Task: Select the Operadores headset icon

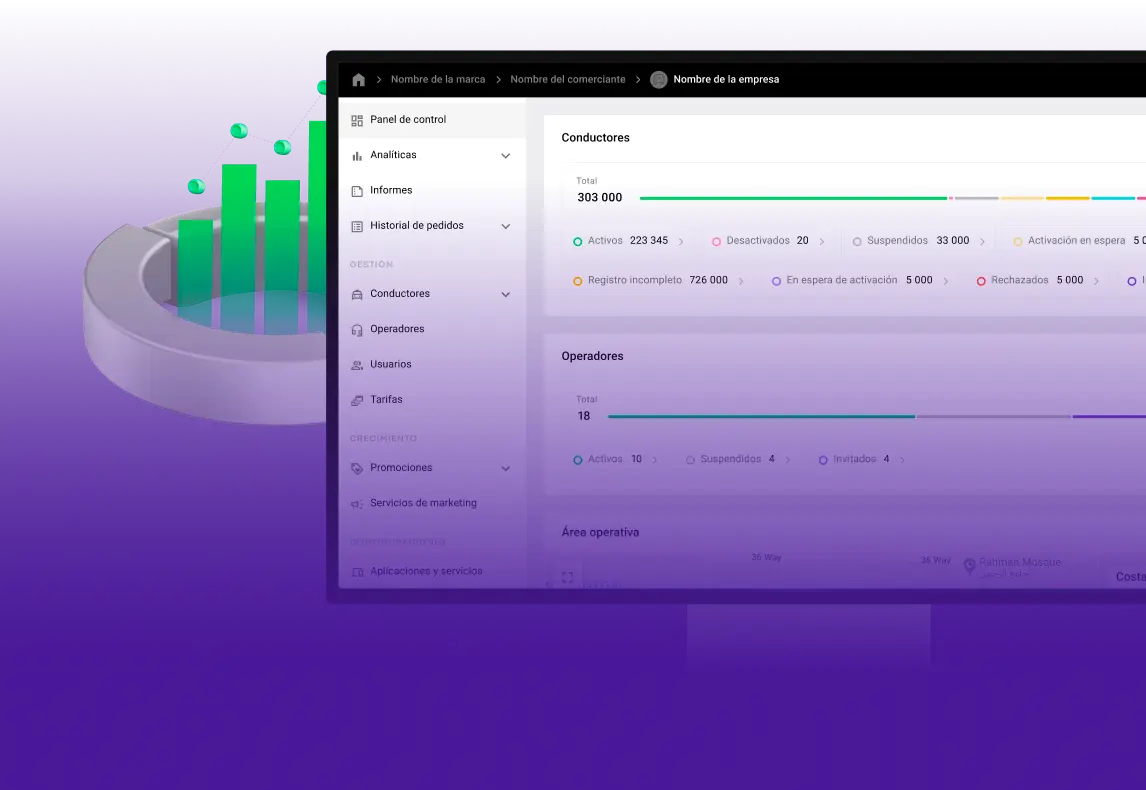Action: [357, 328]
